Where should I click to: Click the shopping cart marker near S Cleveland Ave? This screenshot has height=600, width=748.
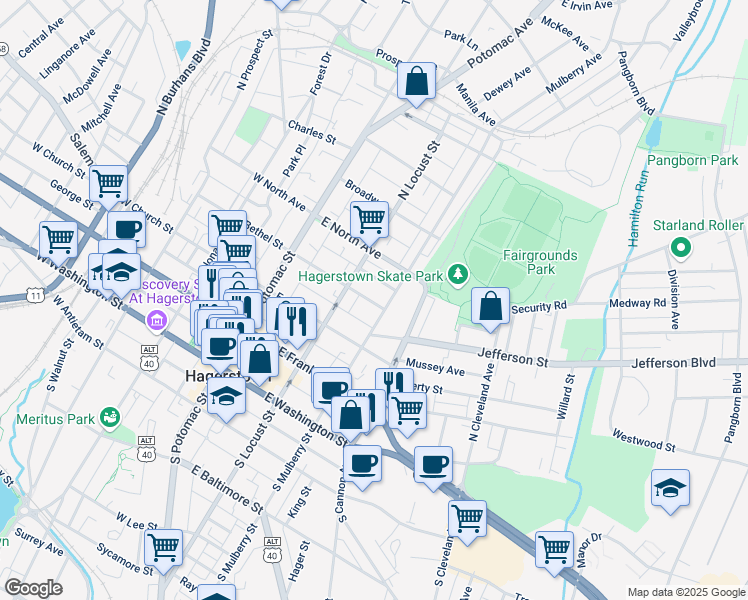pyautogui.click(x=467, y=520)
